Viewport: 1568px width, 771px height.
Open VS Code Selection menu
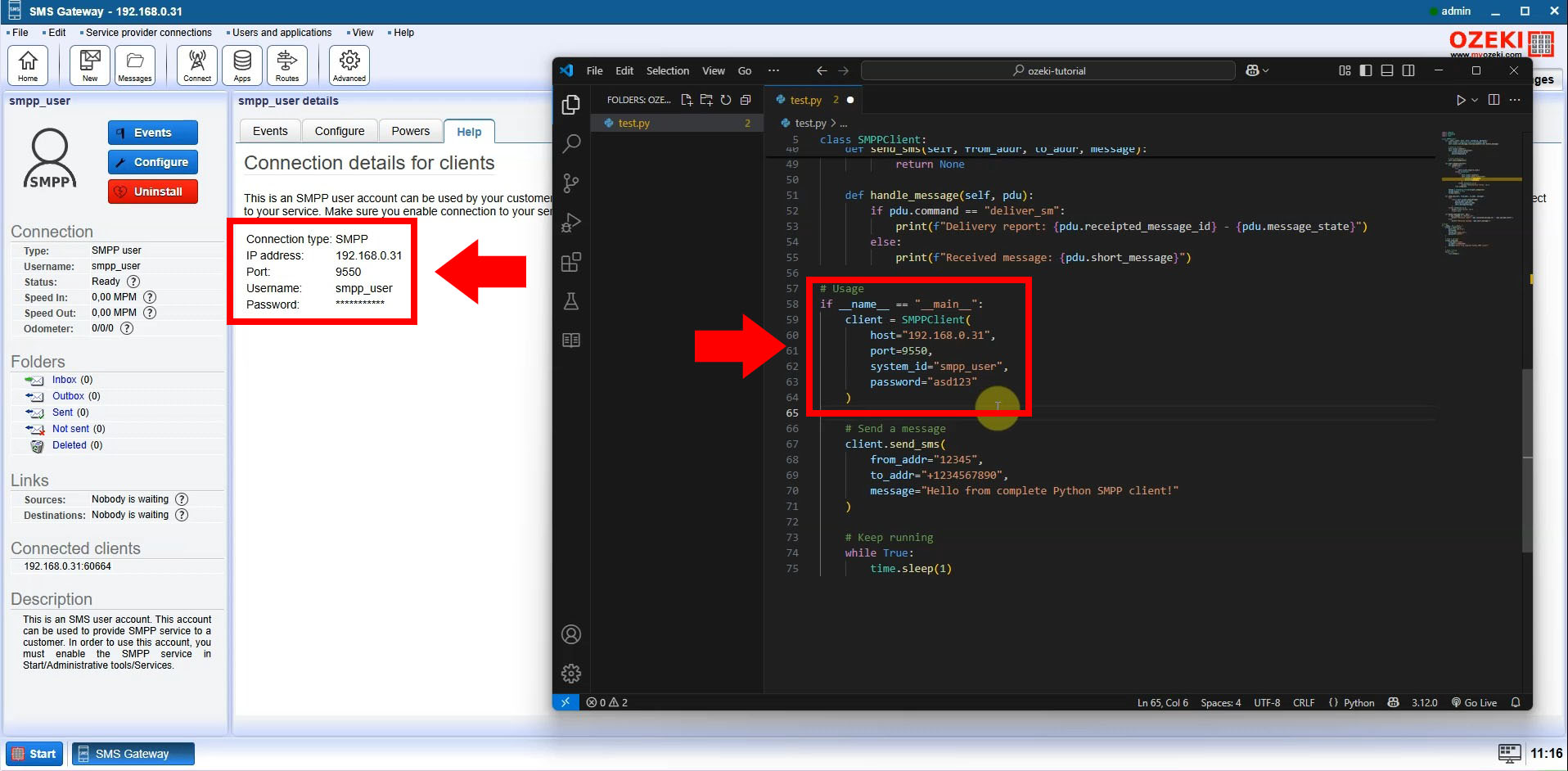(668, 70)
